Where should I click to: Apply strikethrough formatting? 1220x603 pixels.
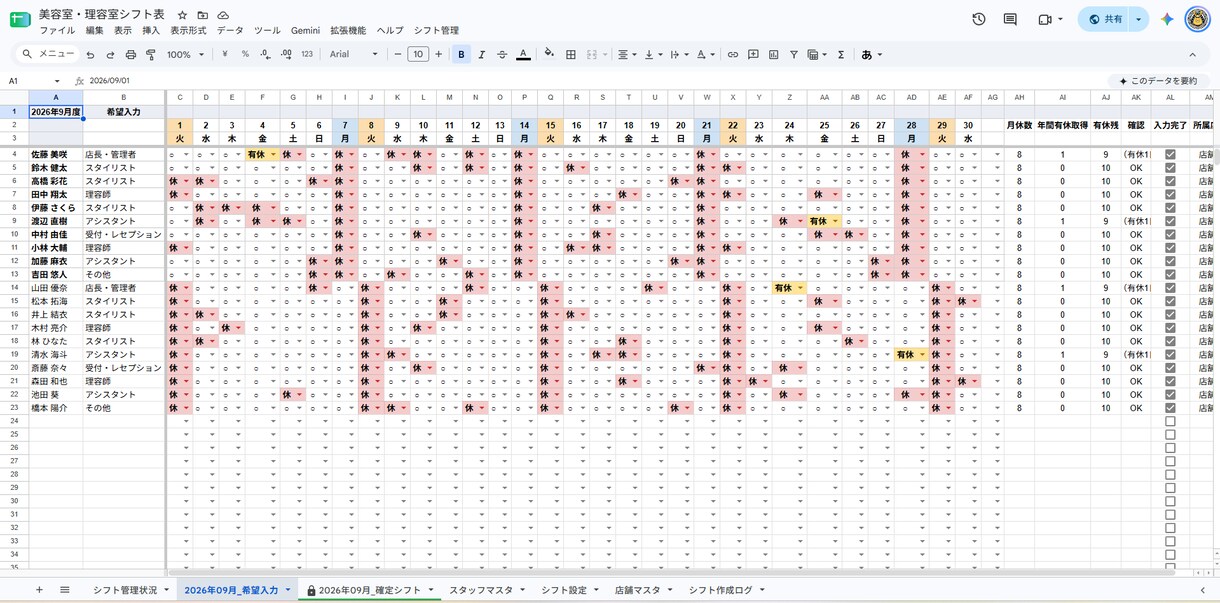click(502, 55)
